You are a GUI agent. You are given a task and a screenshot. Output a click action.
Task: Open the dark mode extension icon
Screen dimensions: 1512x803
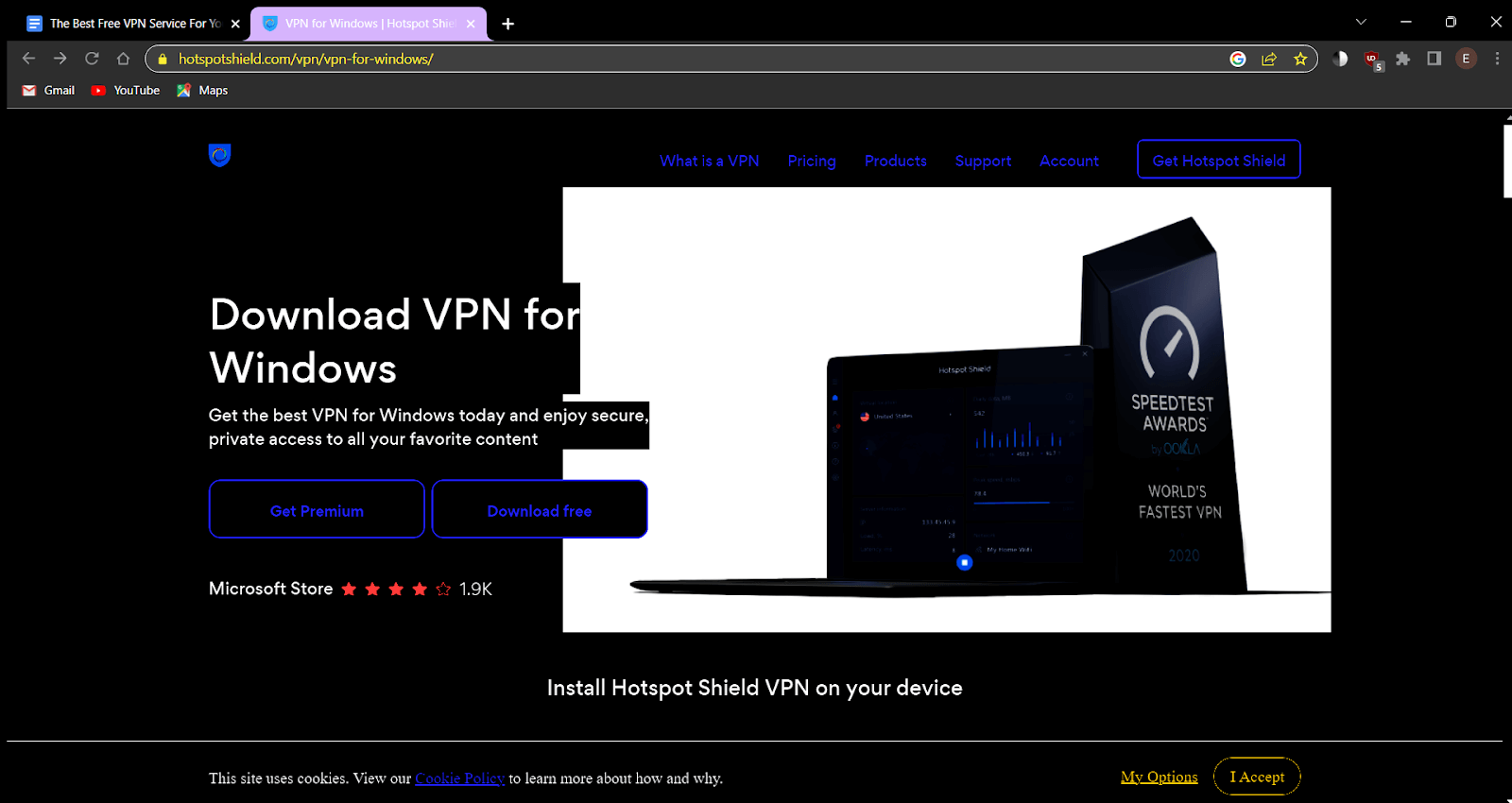1340,59
